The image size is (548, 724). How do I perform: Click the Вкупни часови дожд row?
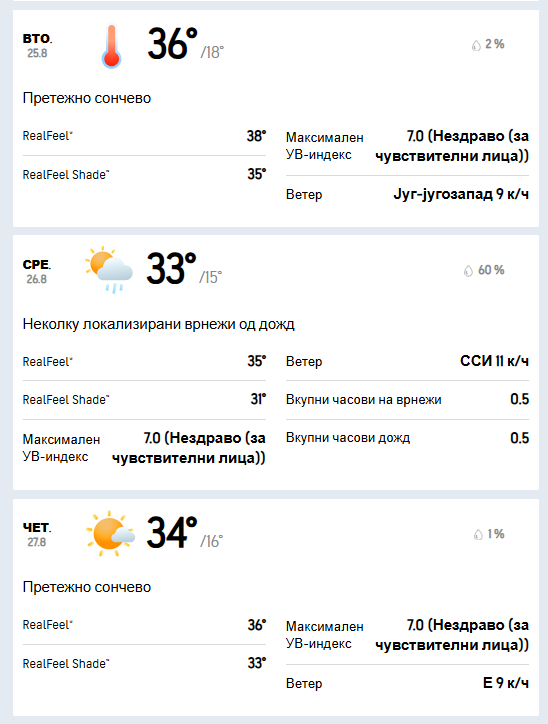pos(407,438)
